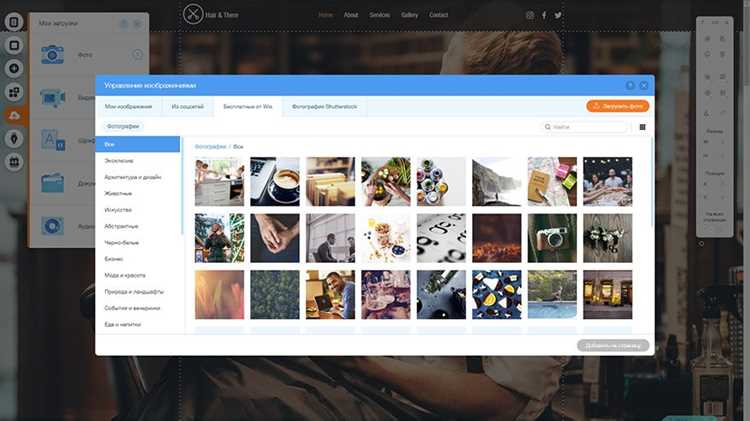
Task: Open the App Market icon in the left sidebar
Action: click(14, 92)
